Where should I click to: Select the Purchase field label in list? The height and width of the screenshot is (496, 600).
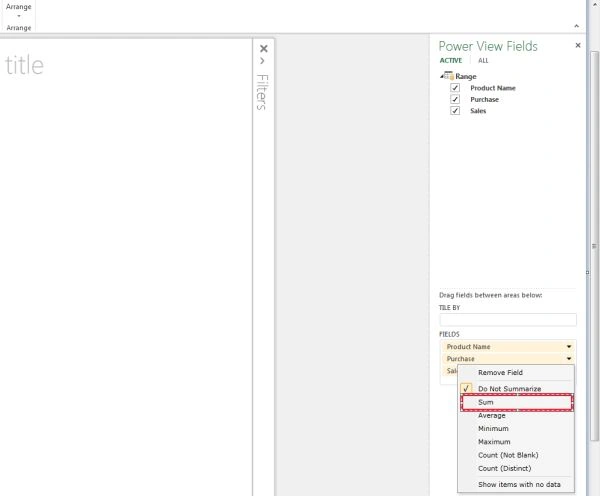point(484,100)
